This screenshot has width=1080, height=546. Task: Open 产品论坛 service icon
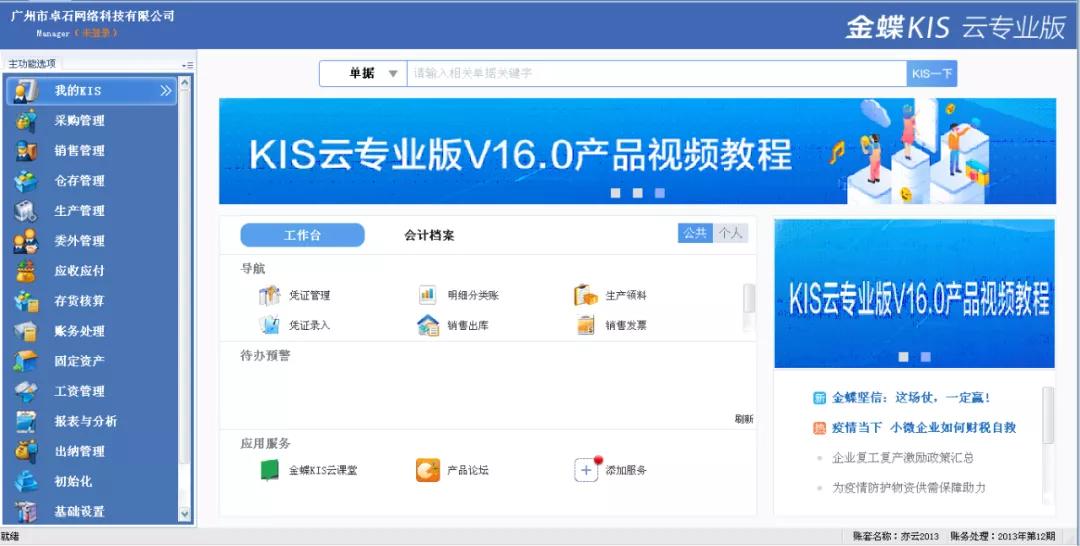[428, 470]
